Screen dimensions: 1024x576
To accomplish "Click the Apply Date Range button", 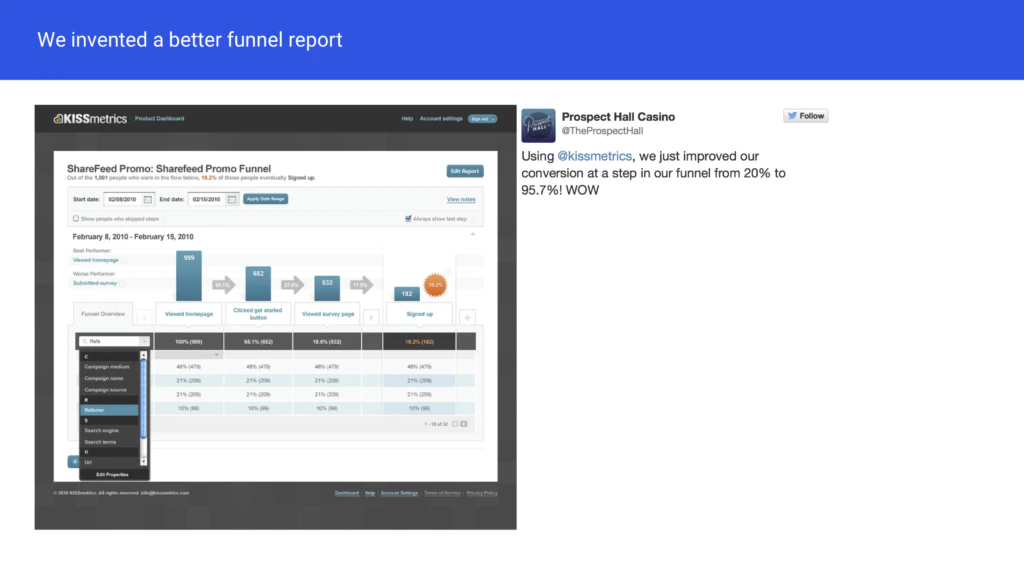I will pos(265,199).
